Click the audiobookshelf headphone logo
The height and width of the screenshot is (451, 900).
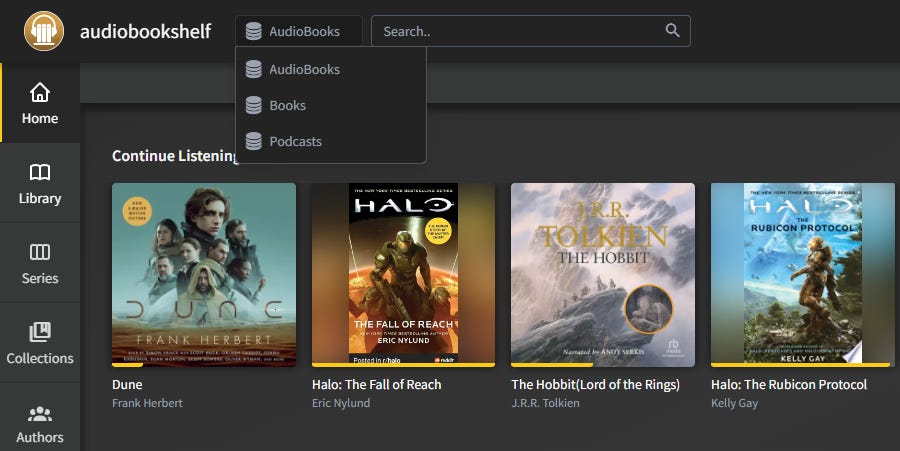(x=44, y=31)
